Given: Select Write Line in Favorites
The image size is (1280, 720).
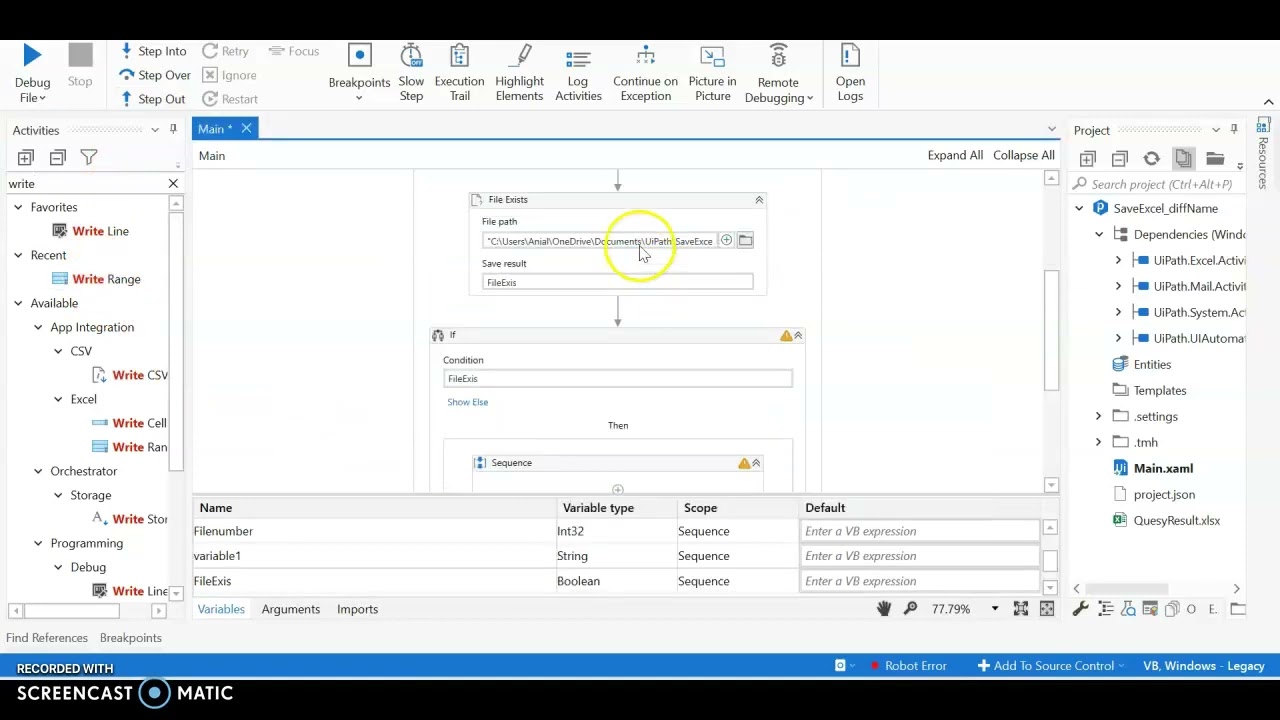Looking at the screenshot, I should pyautogui.click(x=90, y=231).
